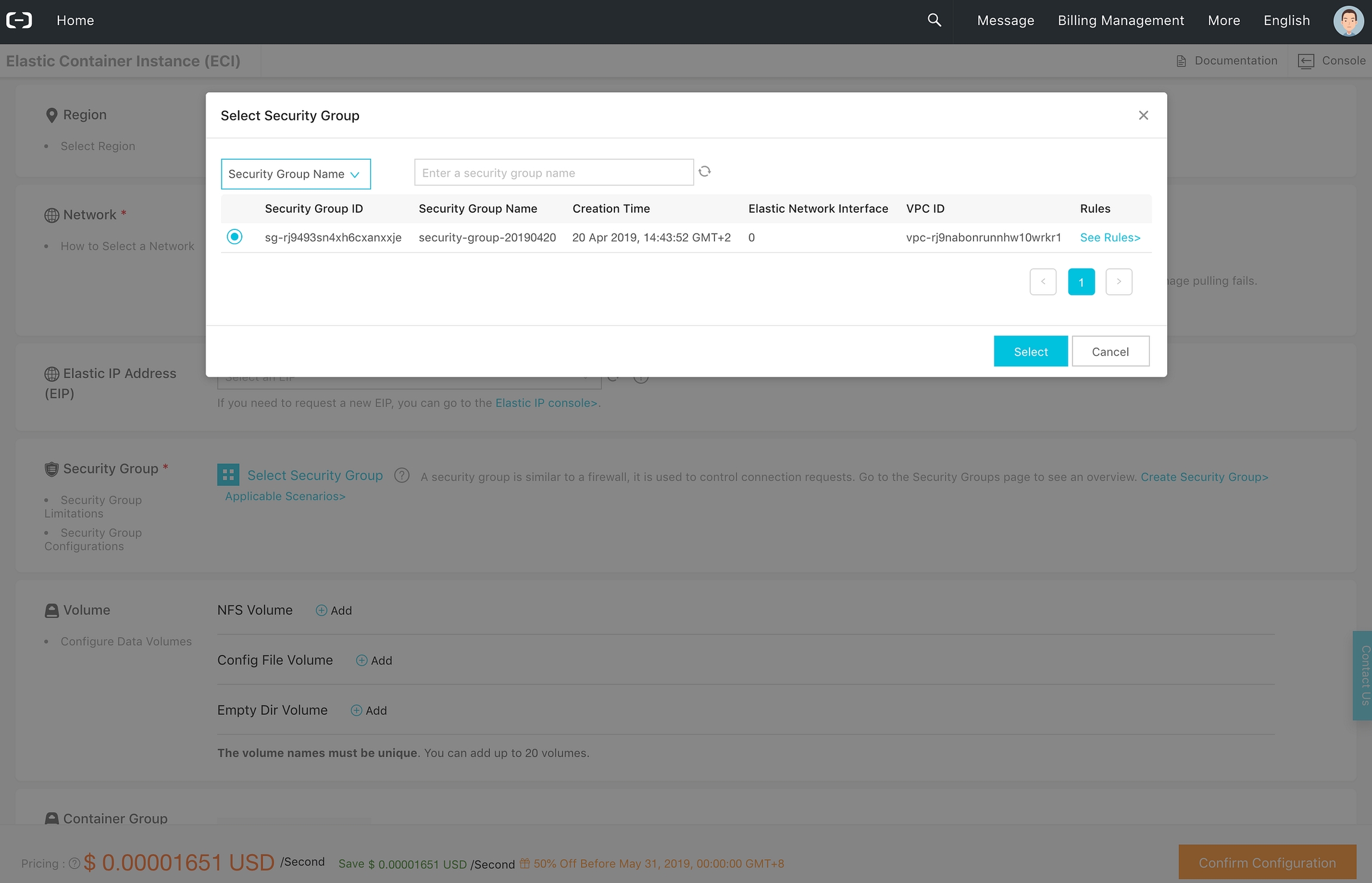Click the Security Group shield icon
Viewport: 1372px width, 883px height.
(x=52, y=469)
